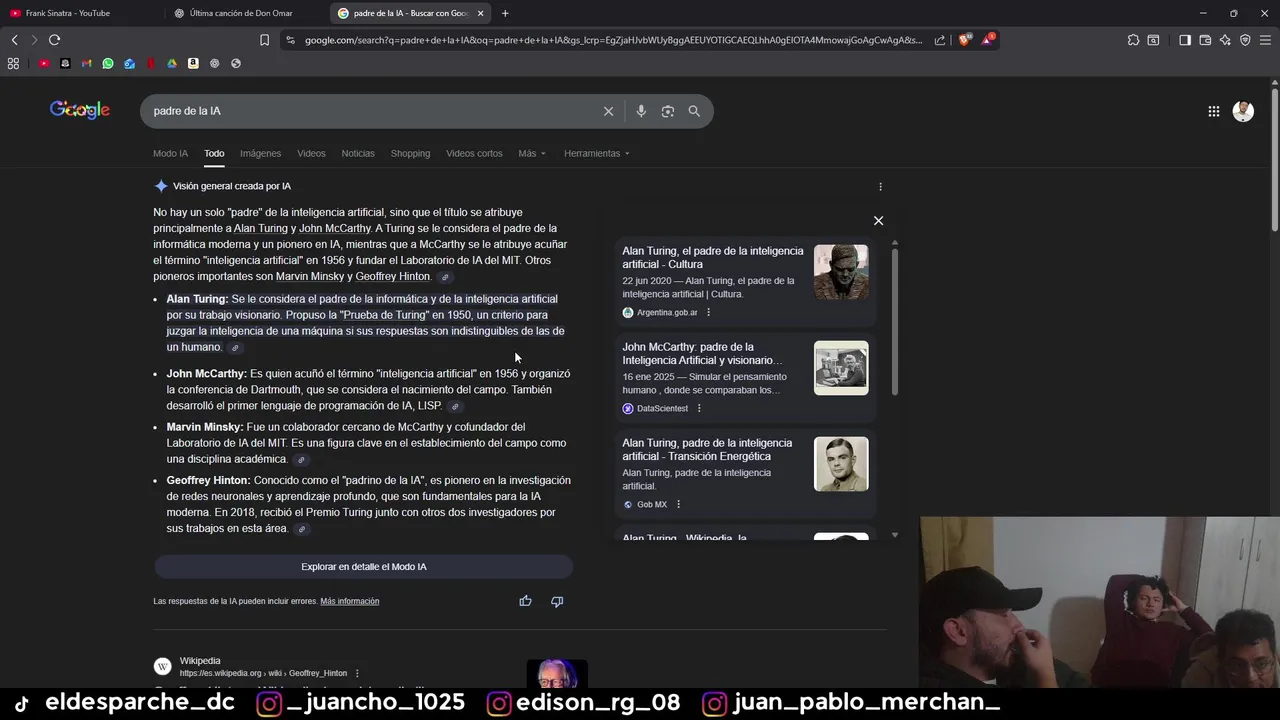The image size is (1280, 720).
Task: Open Gmail bookmark in bookmarks bar
Action: pos(87,63)
